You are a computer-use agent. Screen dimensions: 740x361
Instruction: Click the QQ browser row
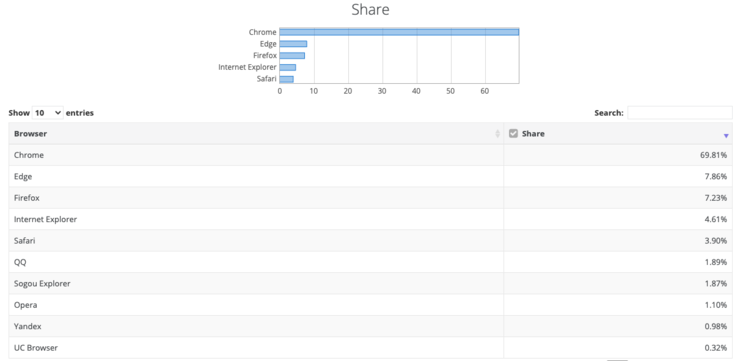point(370,262)
